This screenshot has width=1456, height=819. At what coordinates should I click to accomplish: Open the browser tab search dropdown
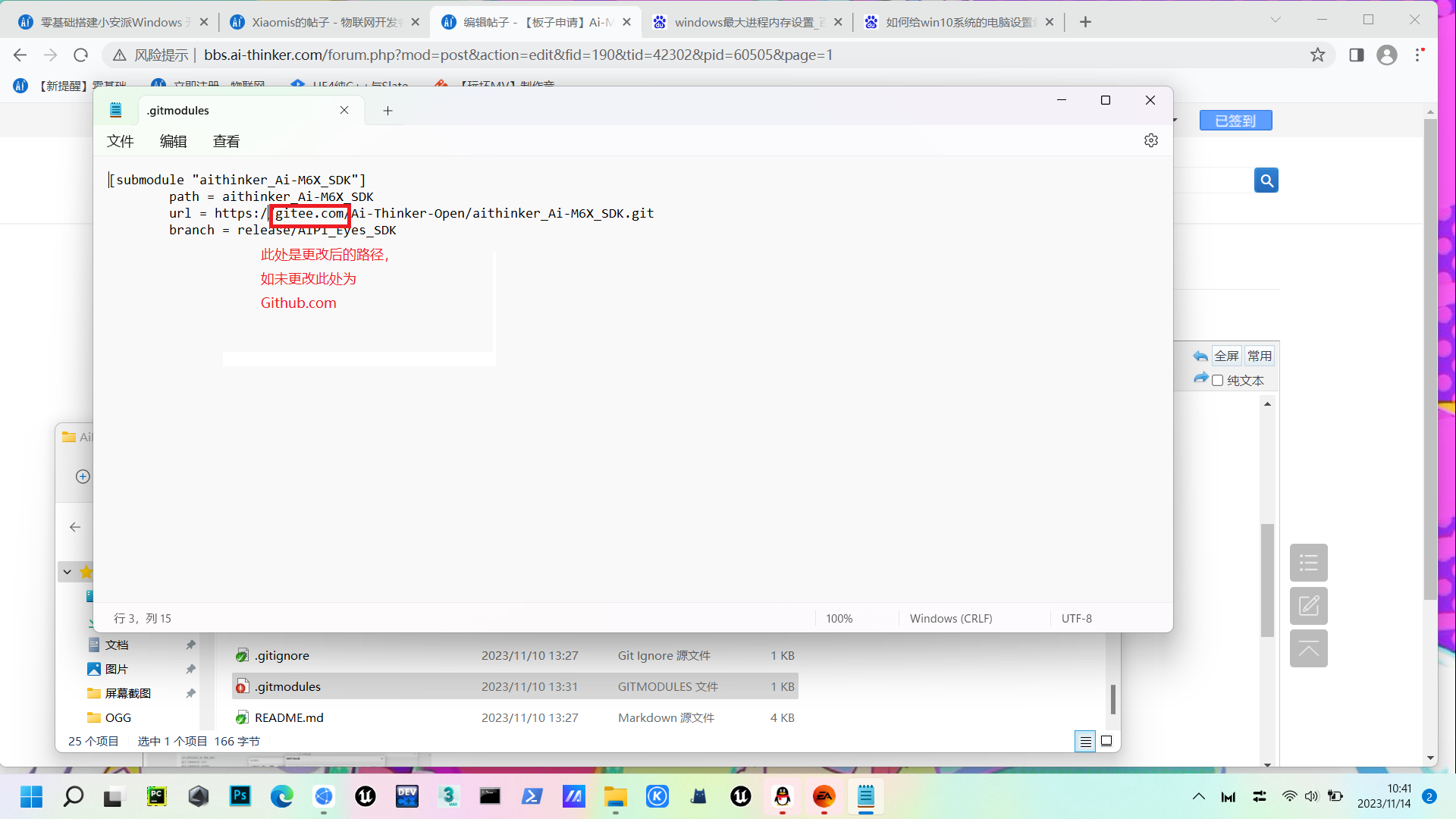pos(1276,20)
